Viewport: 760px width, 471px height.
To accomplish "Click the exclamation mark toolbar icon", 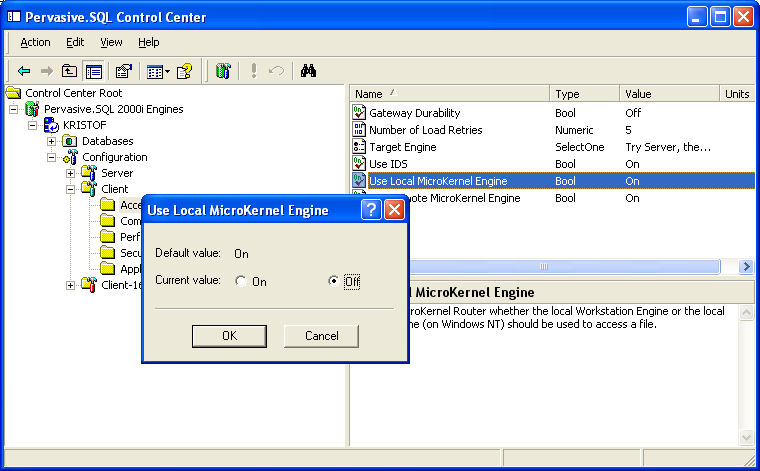I will pyautogui.click(x=253, y=71).
